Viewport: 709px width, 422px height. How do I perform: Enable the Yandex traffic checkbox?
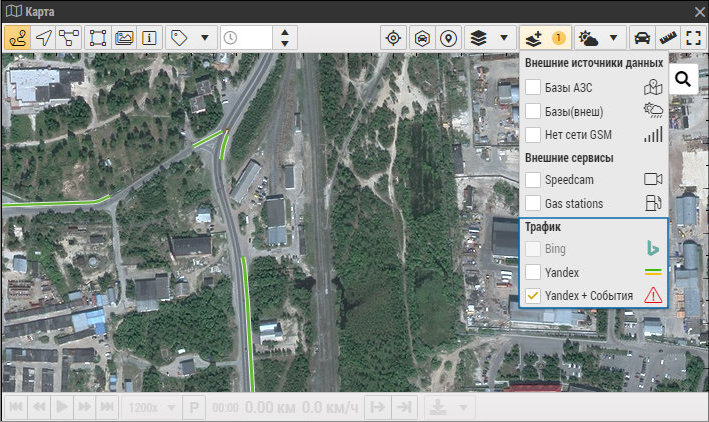point(533,272)
